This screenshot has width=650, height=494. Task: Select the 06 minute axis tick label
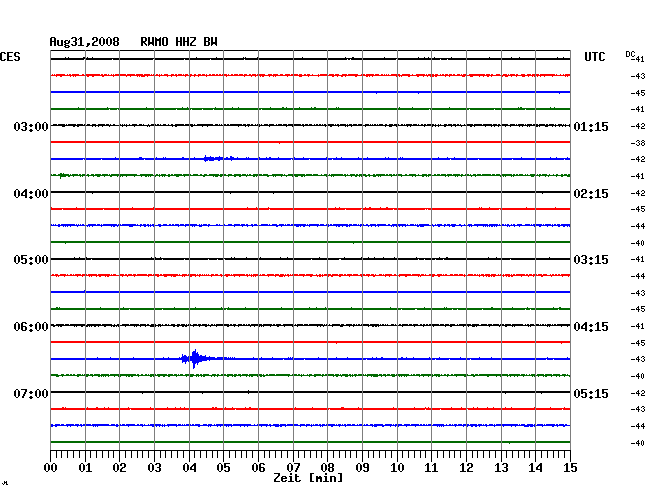point(258,467)
